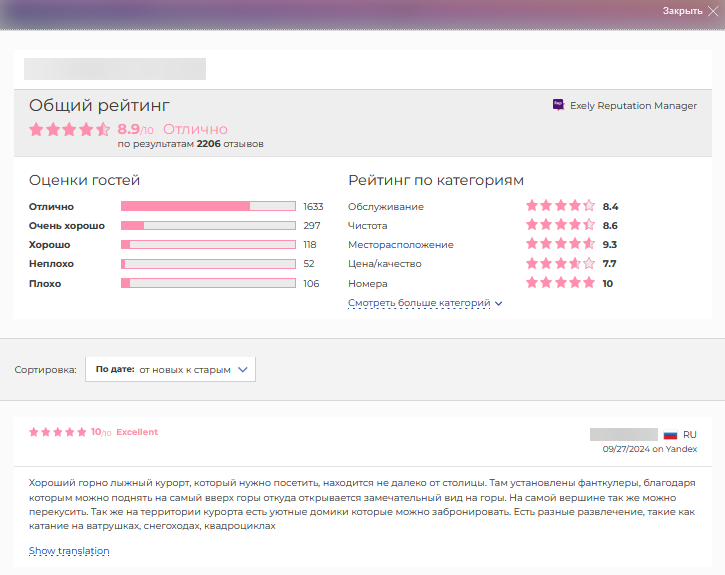The image size is (725, 575).
Task: Click the count 118 for Хорошо
Action: click(x=310, y=245)
